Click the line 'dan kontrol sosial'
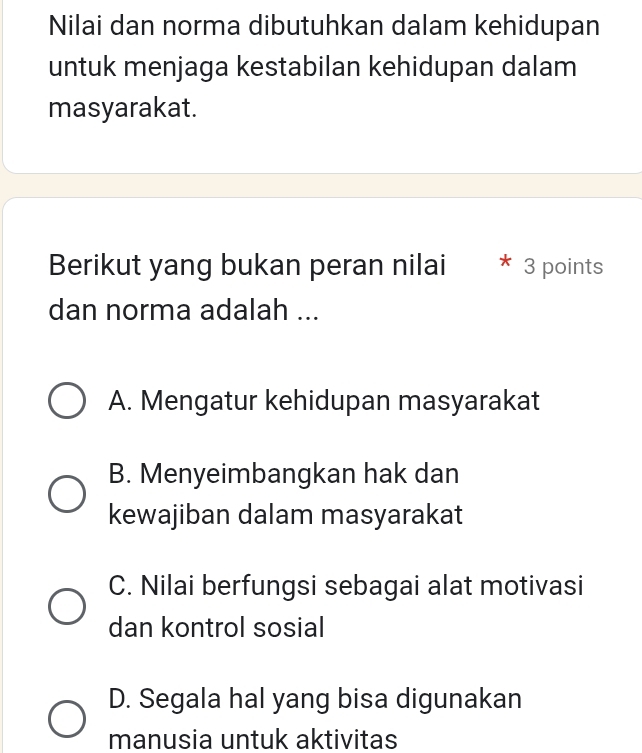This screenshot has height=753, width=642. coord(217,627)
